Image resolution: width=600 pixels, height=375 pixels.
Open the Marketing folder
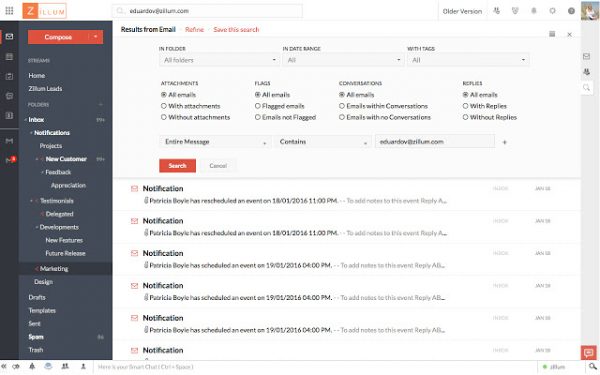click(x=54, y=269)
